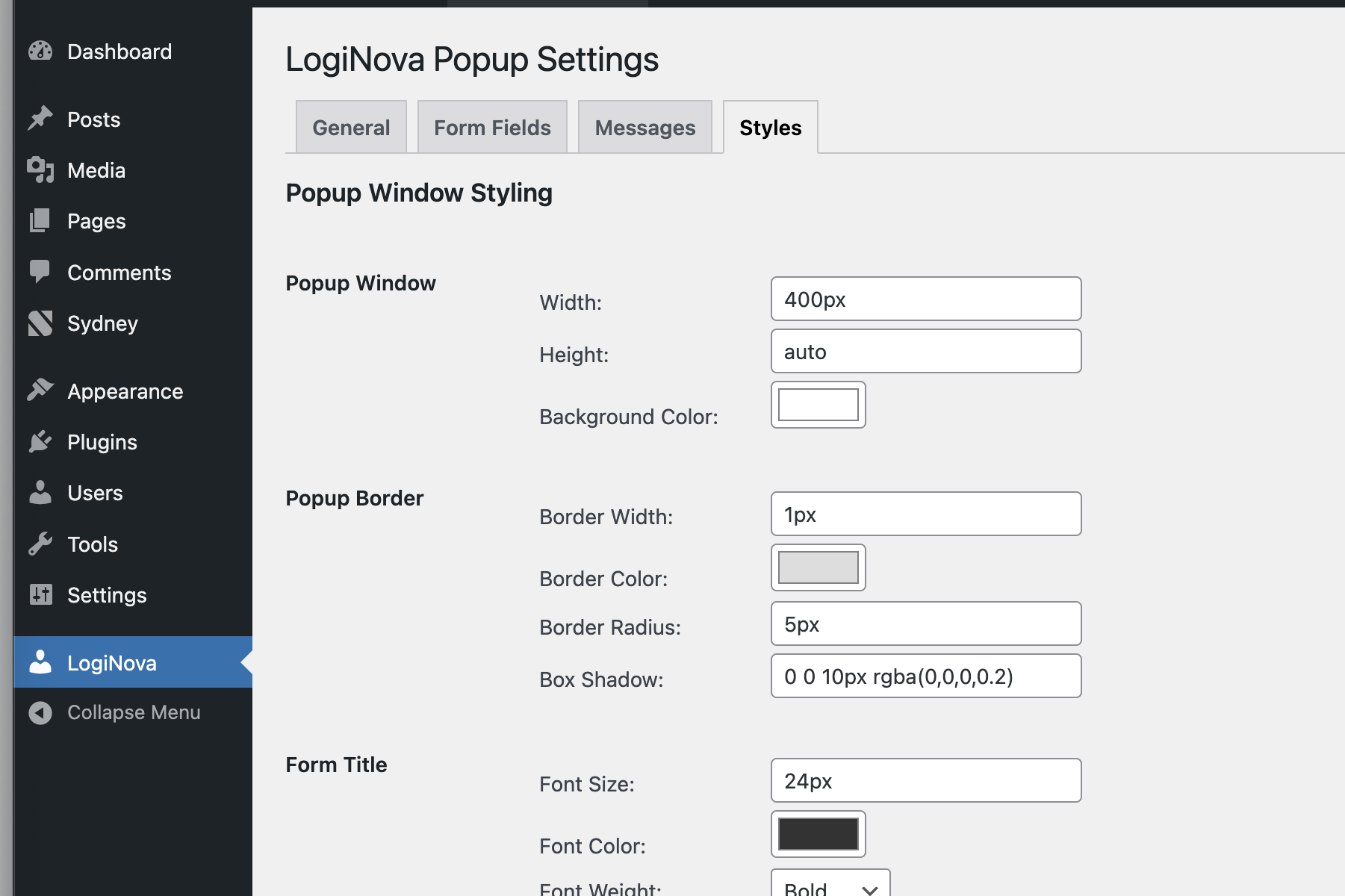Click inside the Box Shadow input field
The image size is (1345, 896).
[925, 676]
